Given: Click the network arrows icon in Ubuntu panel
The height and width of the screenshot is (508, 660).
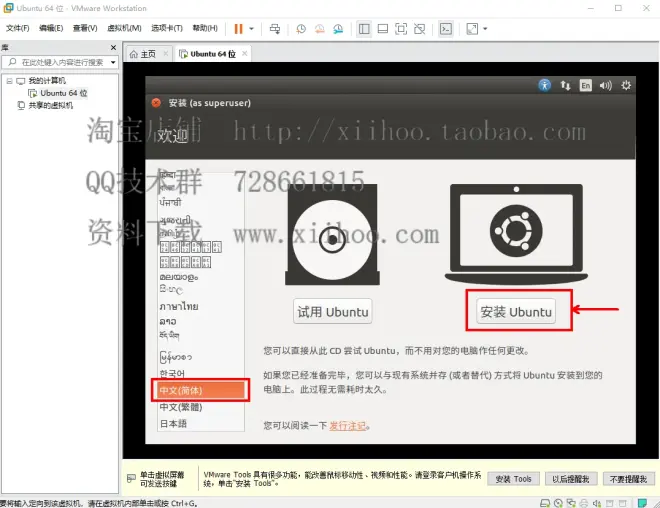Looking at the screenshot, I should point(565,86).
